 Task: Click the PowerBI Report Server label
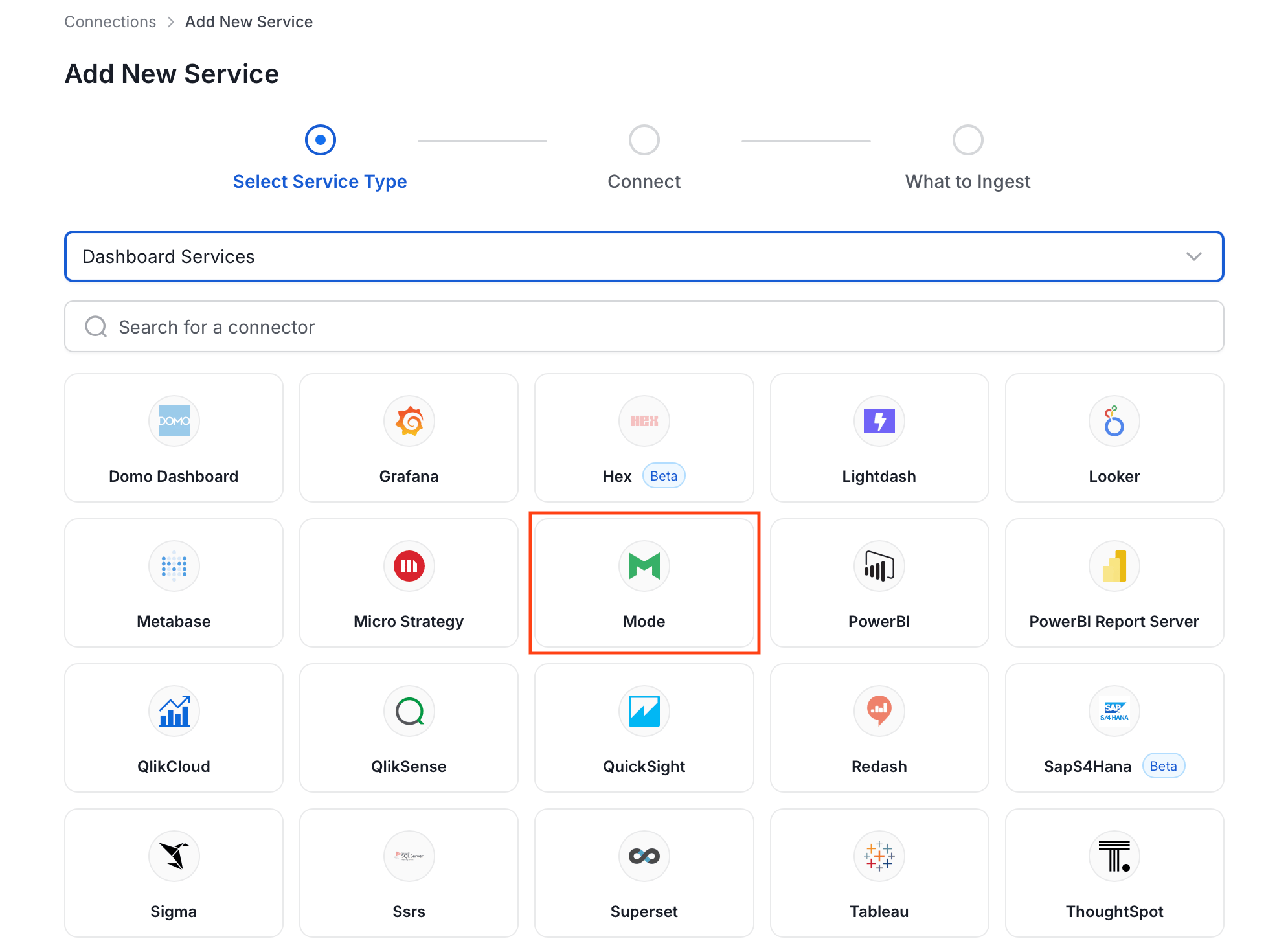1114,621
